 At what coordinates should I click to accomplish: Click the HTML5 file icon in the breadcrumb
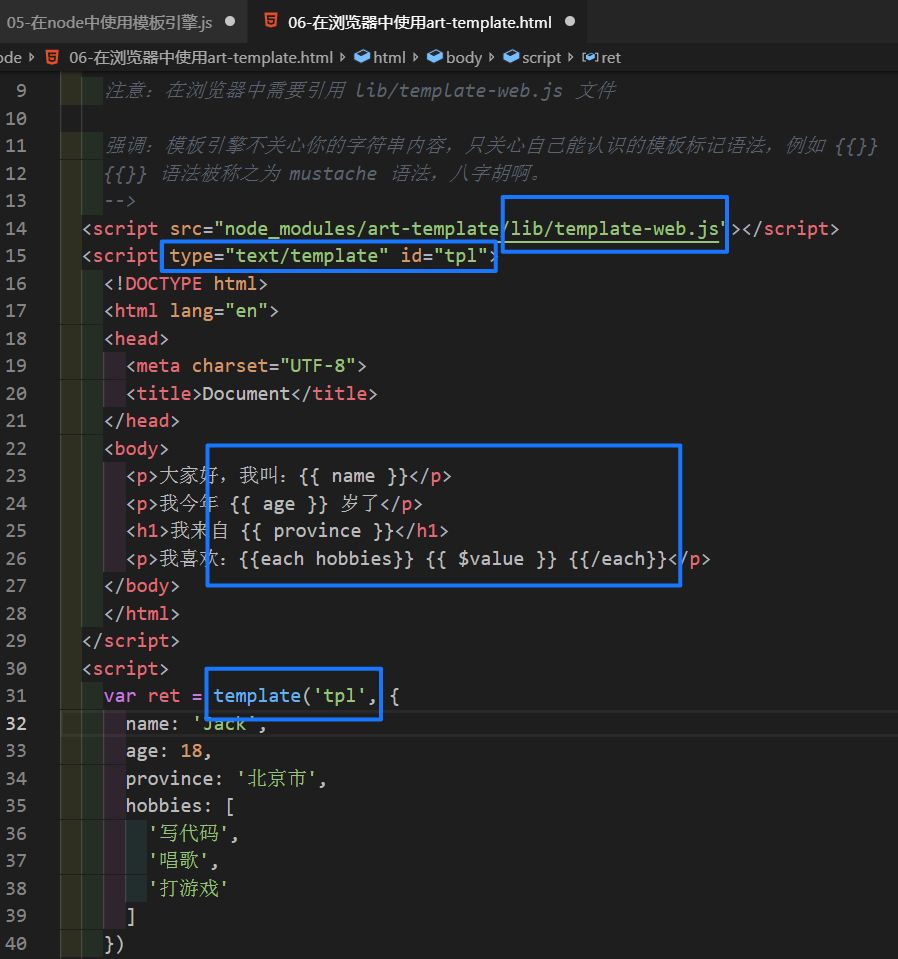(x=52, y=57)
